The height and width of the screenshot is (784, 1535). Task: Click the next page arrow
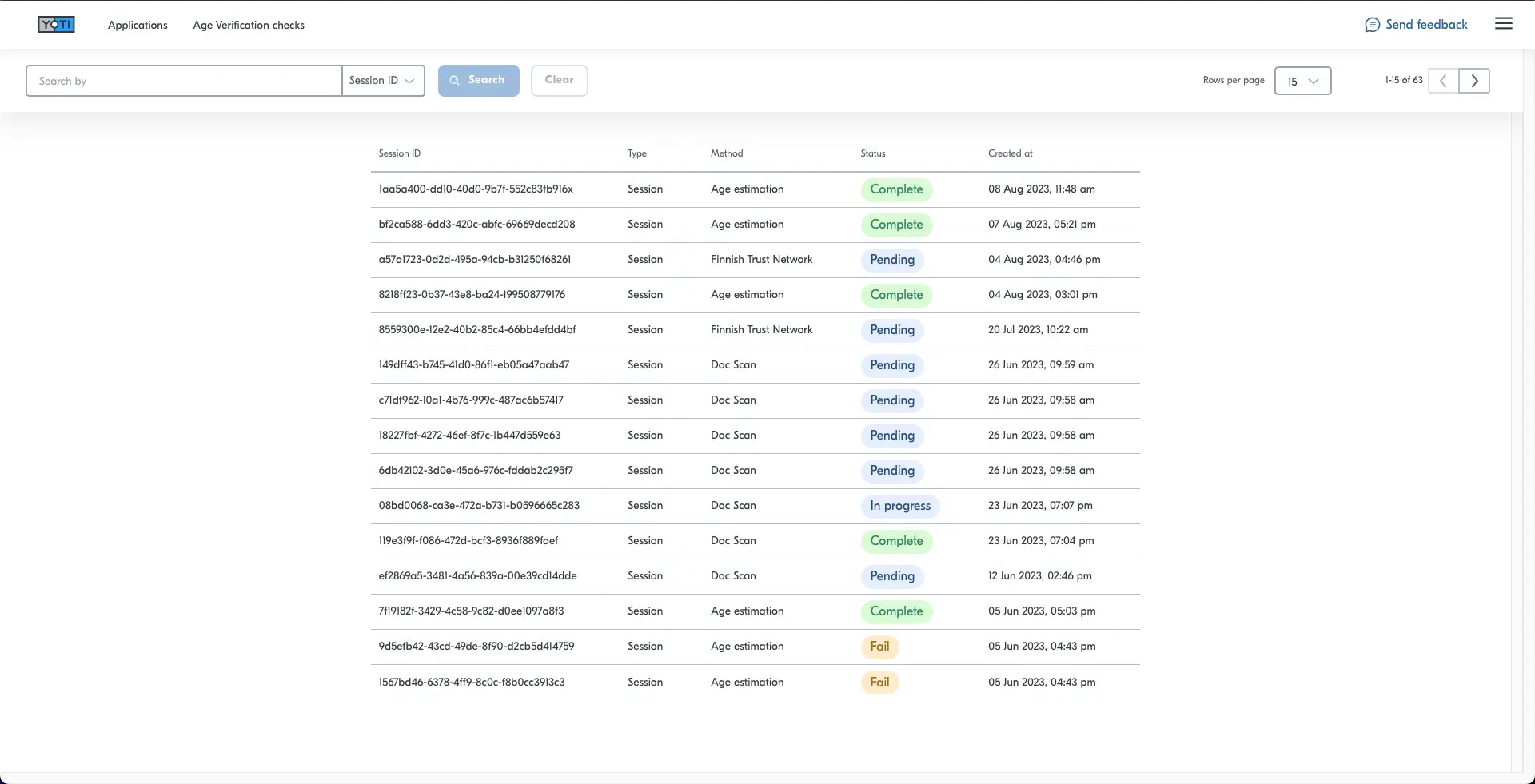pyautogui.click(x=1474, y=81)
